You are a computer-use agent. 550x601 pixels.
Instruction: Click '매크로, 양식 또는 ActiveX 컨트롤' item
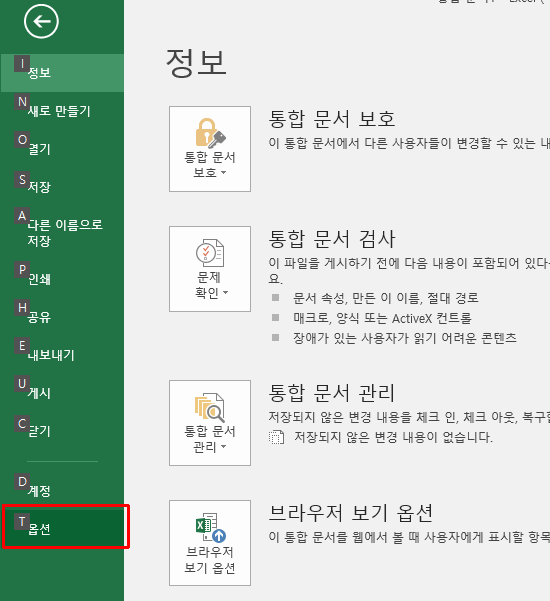pos(382,318)
